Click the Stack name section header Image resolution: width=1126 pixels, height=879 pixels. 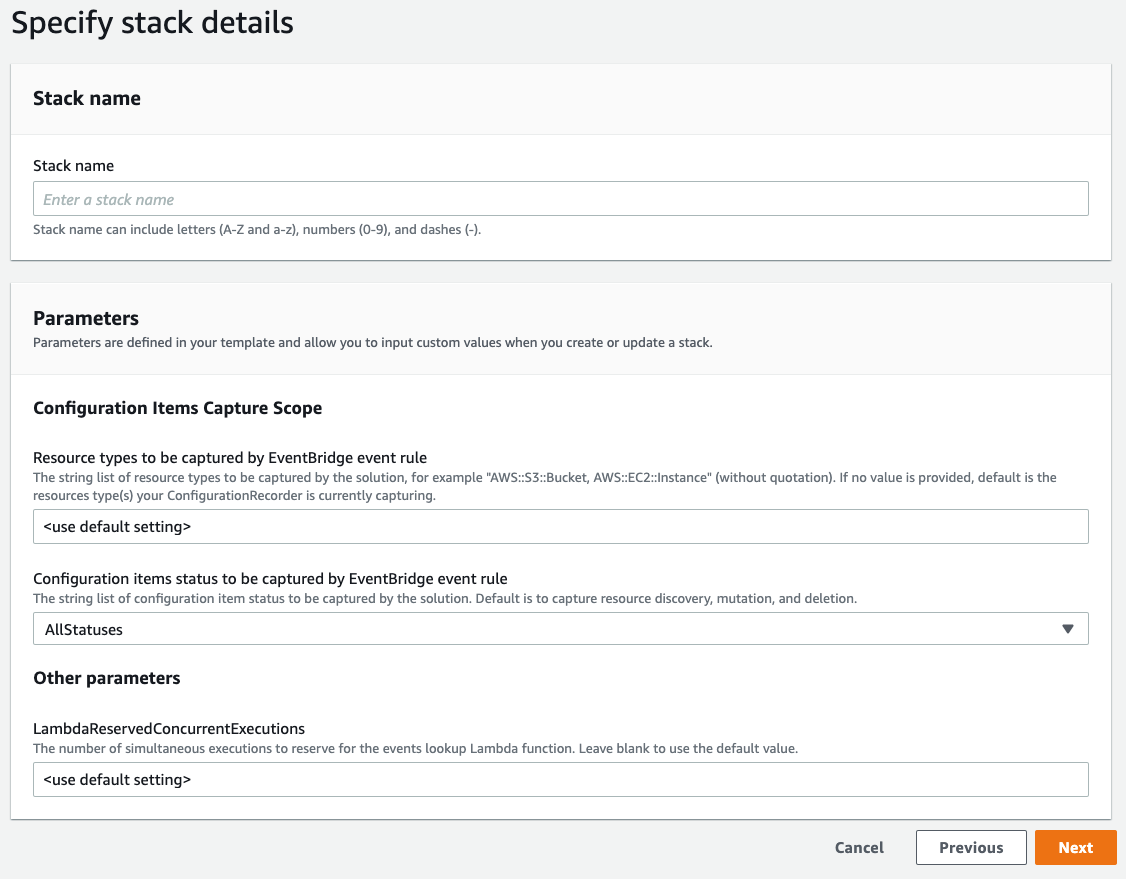(x=87, y=98)
